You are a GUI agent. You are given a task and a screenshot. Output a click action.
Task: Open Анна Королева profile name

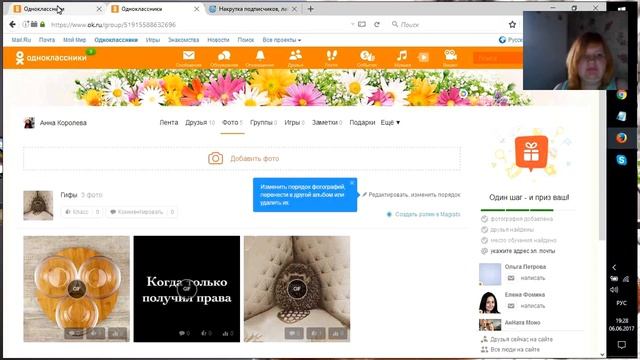(x=63, y=123)
